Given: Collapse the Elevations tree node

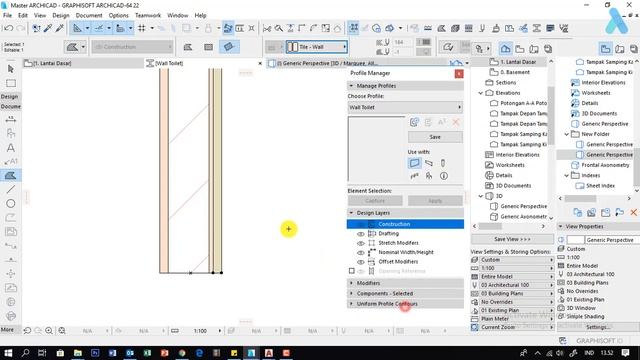Looking at the screenshot, I should tap(480, 93).
